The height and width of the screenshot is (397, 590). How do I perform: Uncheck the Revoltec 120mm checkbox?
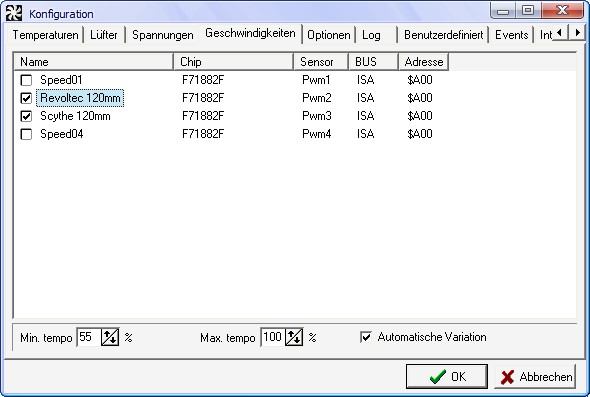point(26,98)
